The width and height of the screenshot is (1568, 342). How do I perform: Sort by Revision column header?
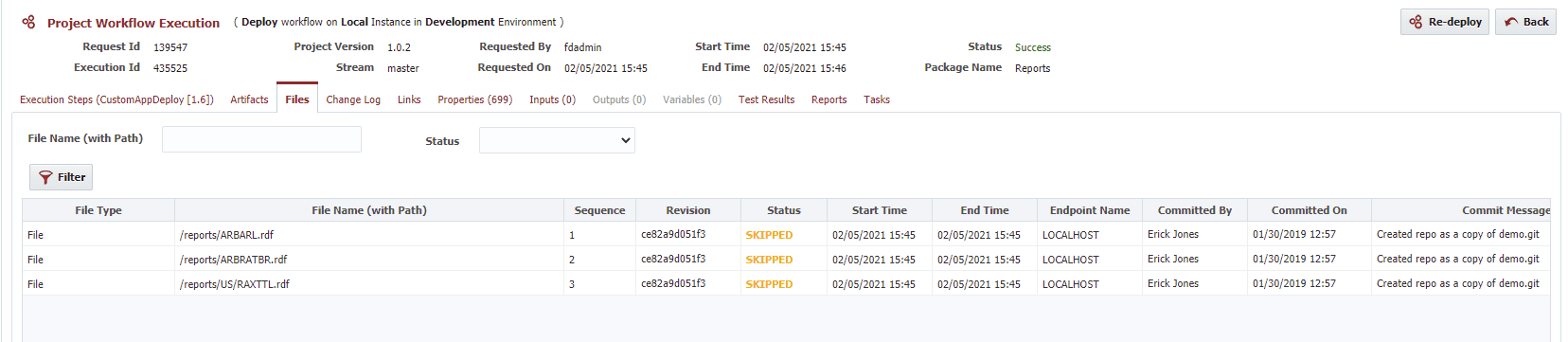click(x=688, y=210)
